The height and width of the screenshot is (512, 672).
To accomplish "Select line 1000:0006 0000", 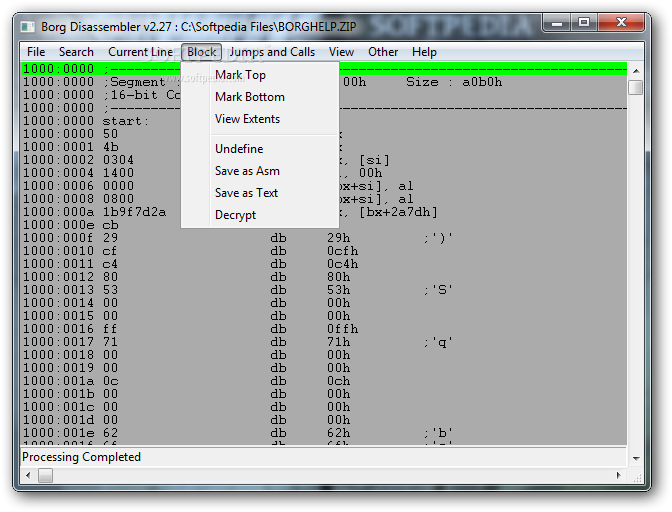I will click(324, 186).
